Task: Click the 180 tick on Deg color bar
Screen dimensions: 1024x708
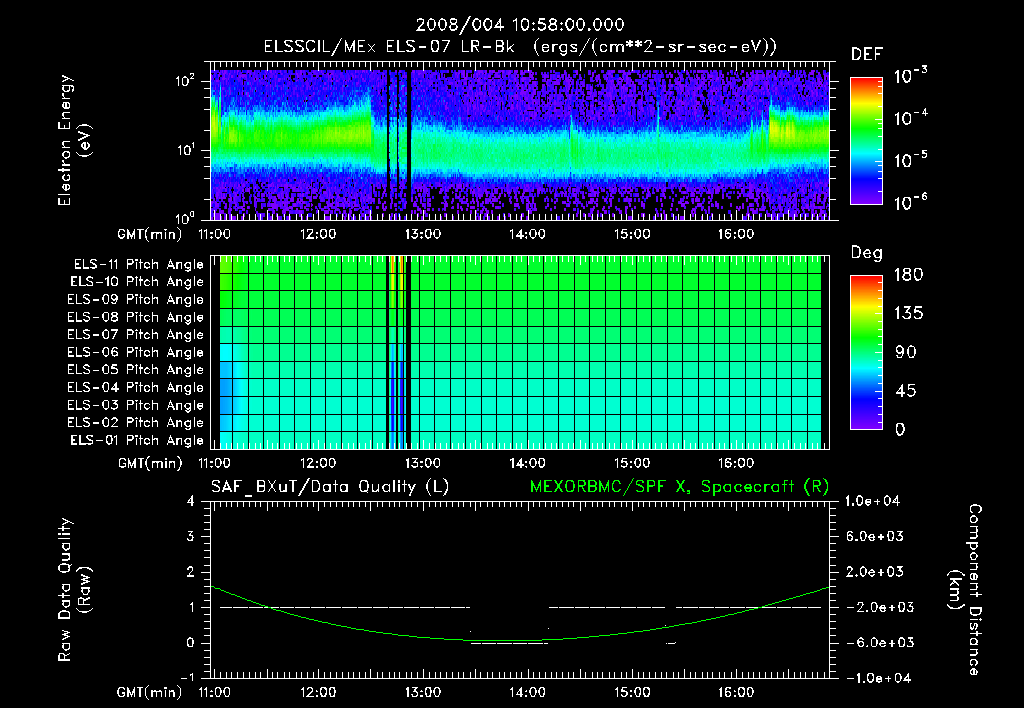Action: pos(908,275)
